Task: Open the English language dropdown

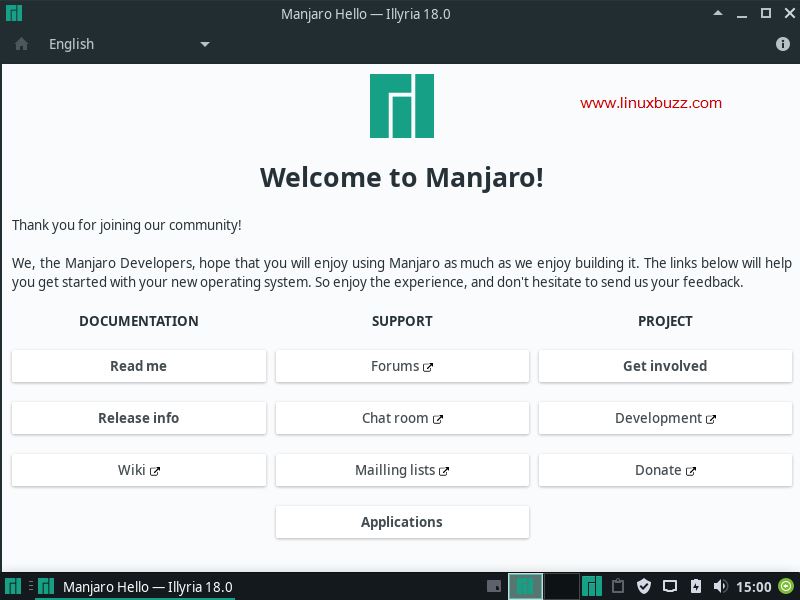Action: (x=129, y=44)
